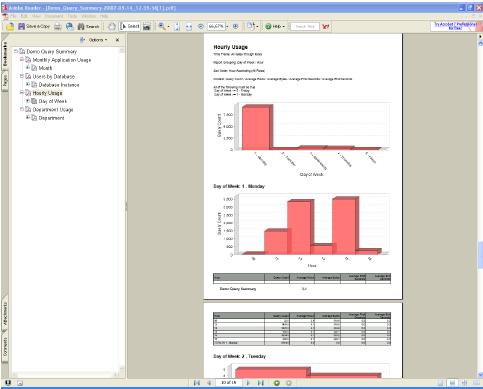Screen dimensions: 483x389
Task: Open the View menu
Action: coord(36,16)
